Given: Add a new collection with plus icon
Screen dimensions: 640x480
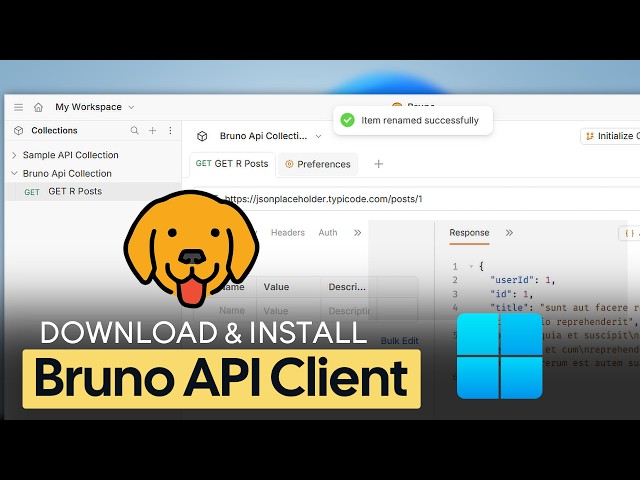Looking at the screenshot, I should (153, 131).
